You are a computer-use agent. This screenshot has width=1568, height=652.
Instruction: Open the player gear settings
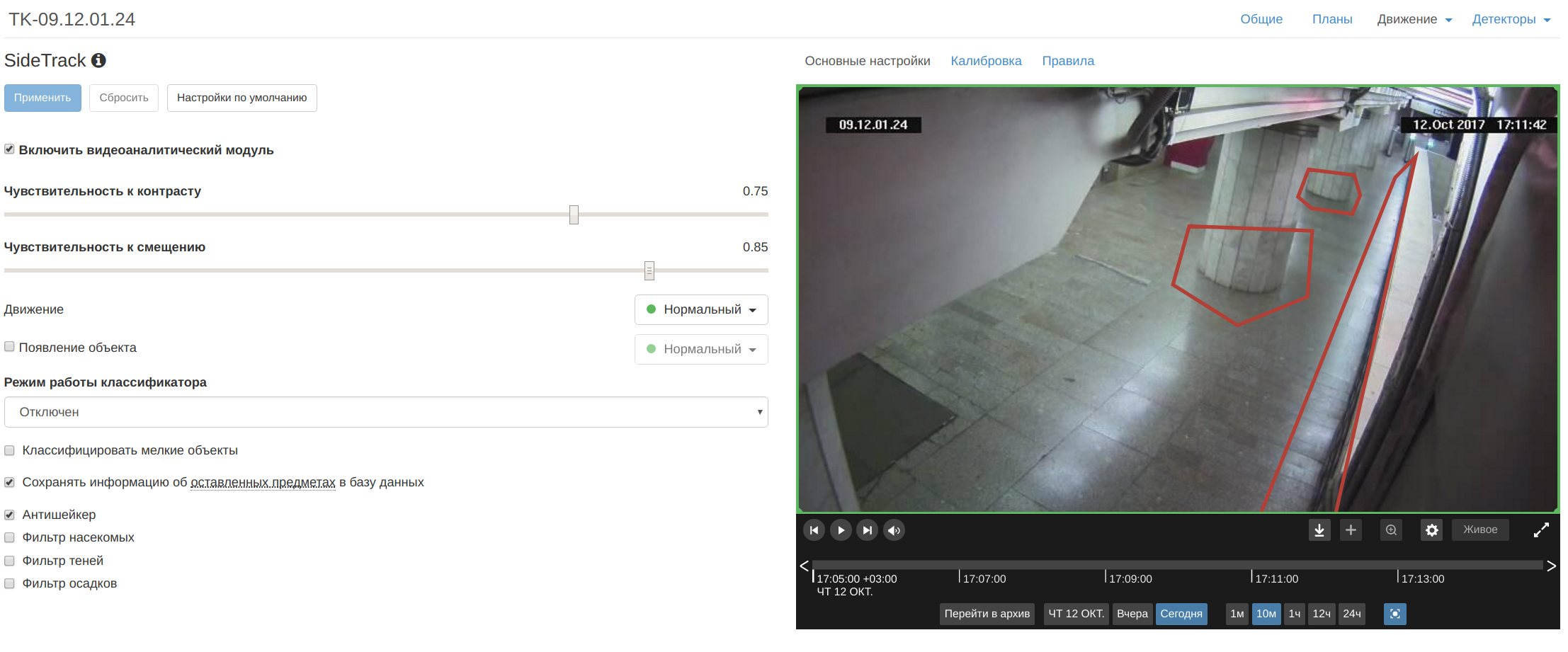click(1431, 530)
